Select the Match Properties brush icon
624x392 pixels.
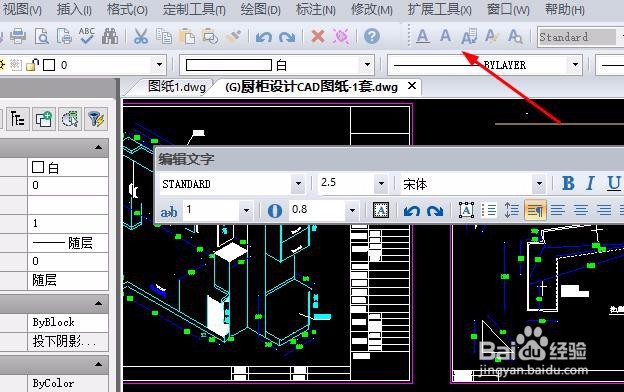click(x=233, y=37)
